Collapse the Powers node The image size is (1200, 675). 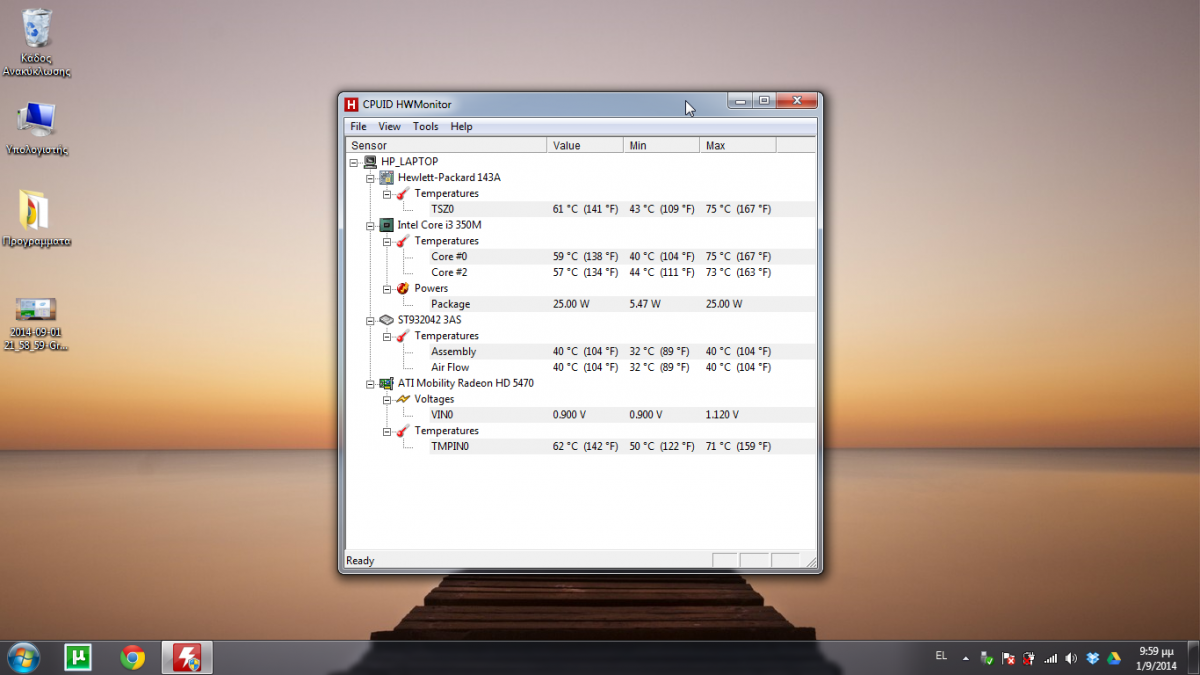[x=387, y=289]
